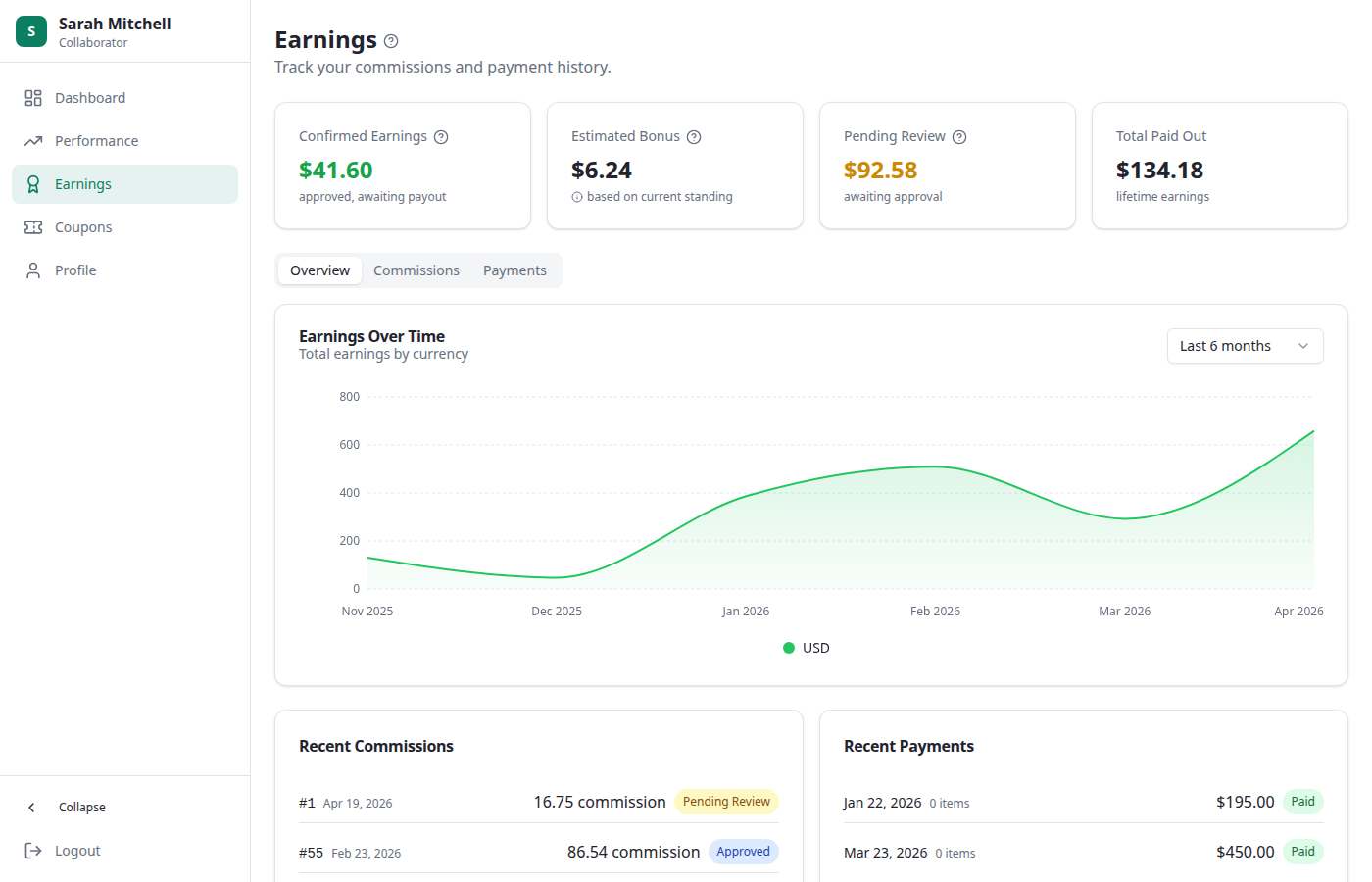The height and width of the screenshot is (882, 1372).
Task: Click the Coupons ticket icon
Action: 32,226
